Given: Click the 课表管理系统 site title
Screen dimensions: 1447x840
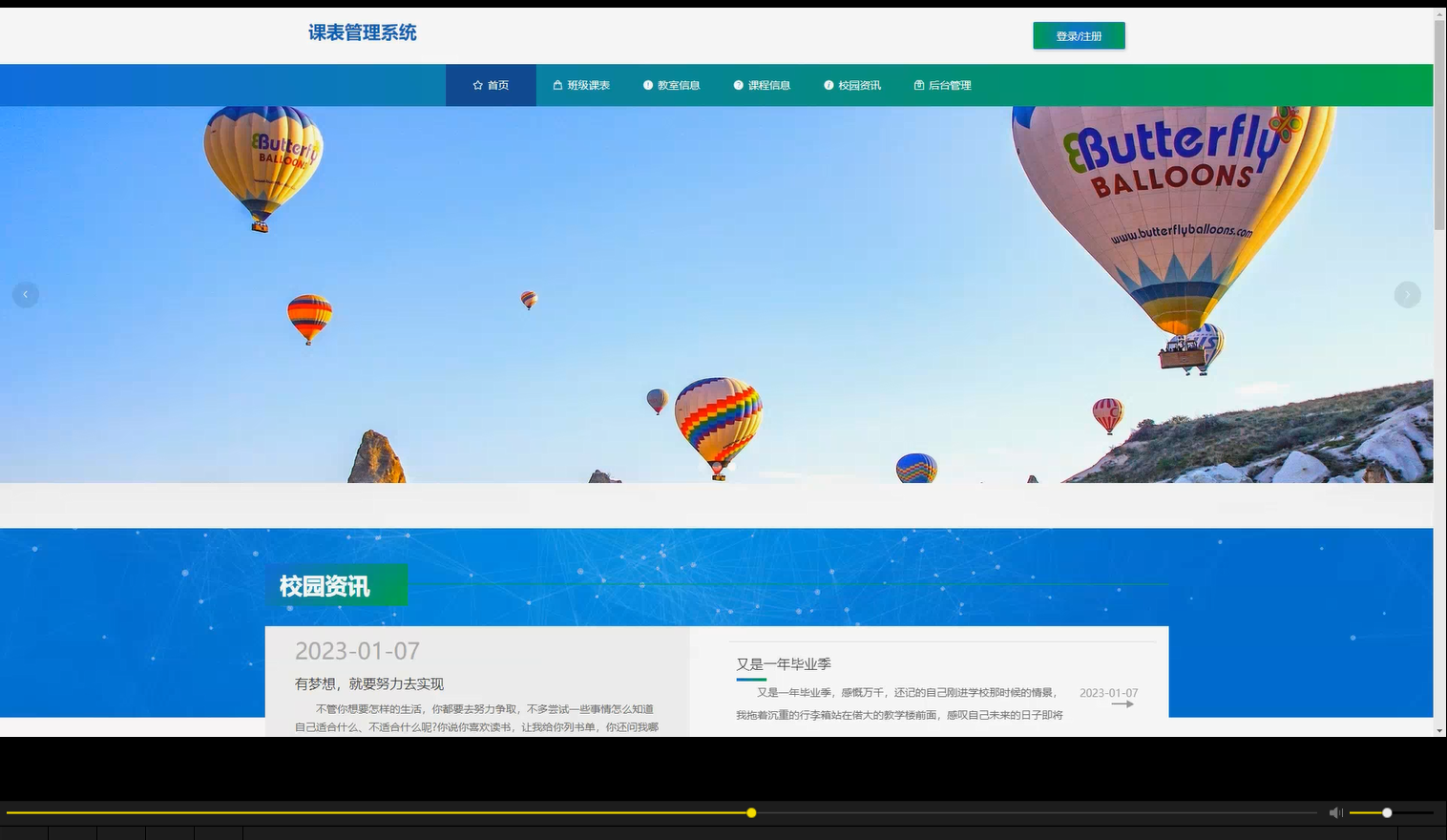Looking at the screenshot, I should click(x=362, y=32).
